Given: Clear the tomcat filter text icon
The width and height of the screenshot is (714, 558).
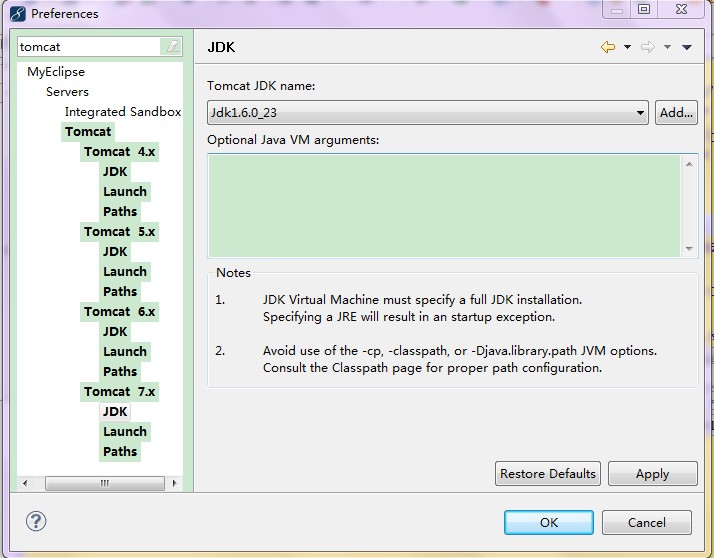Looking at the screenshot, I should [172, 46].
